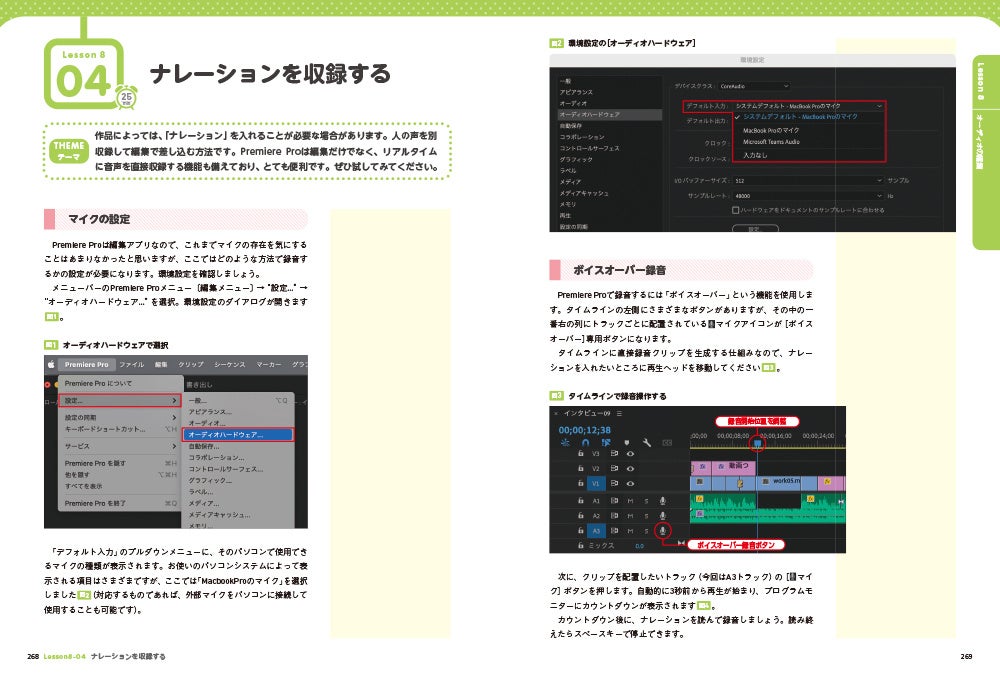
Task: Toggle the nest sequence insert icon in timeline
Action: tap(565, 442)
